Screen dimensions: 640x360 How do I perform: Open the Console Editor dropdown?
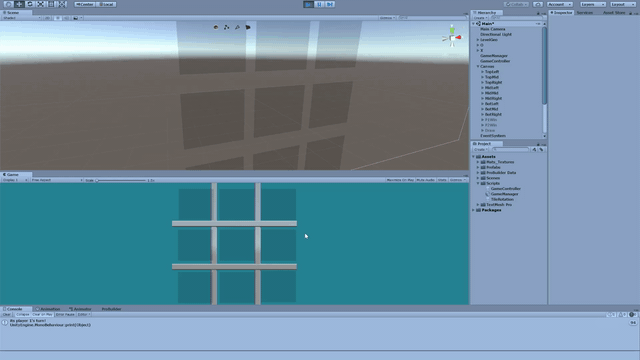tap(84, 315)
